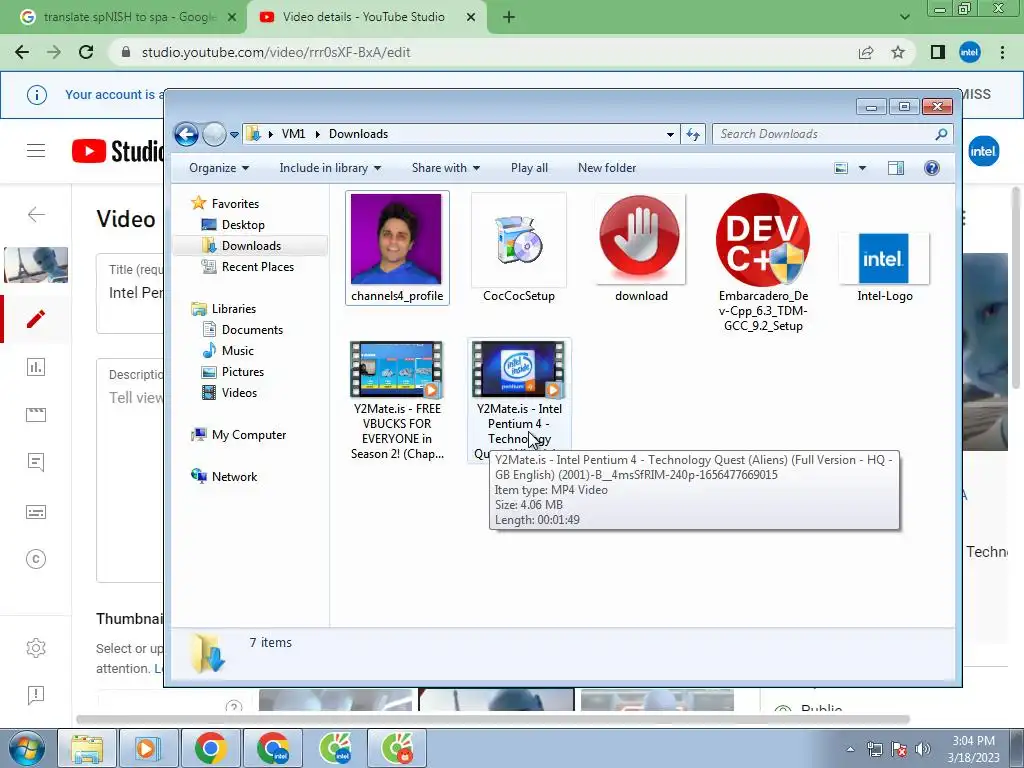The width and height of the screenshot is (1024, 768).
Task: Click VM1 in address breadcrumb
Action: (x=293, y=134)
